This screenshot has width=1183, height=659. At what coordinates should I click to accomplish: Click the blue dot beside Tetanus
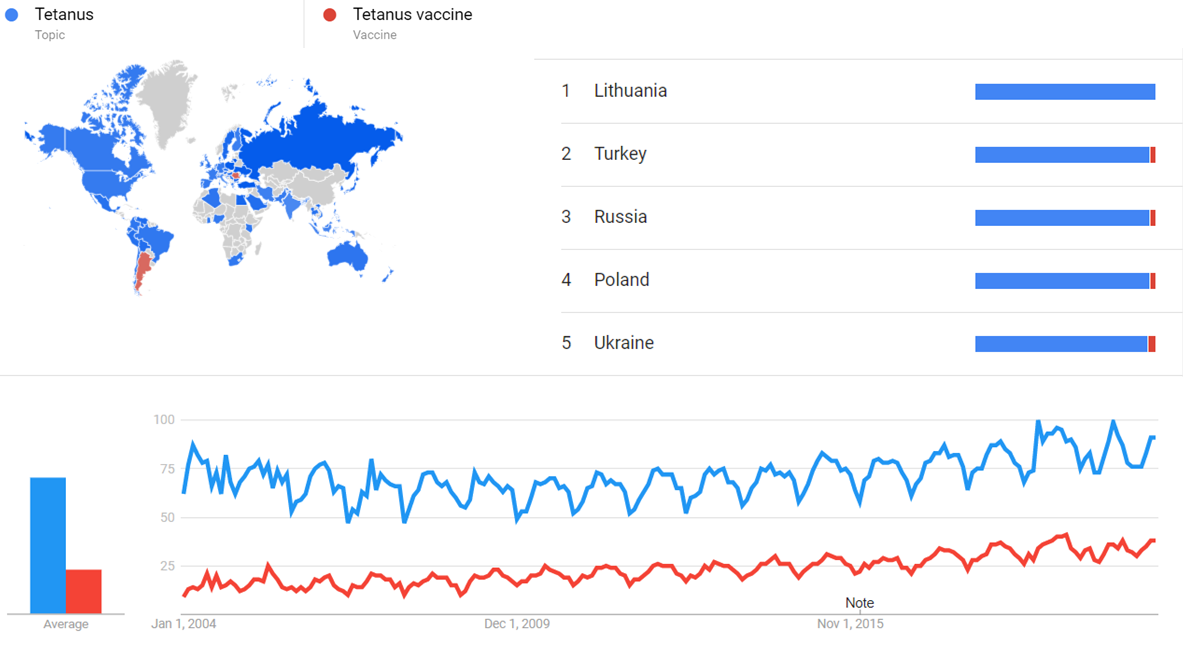click(x=12, y=15)
